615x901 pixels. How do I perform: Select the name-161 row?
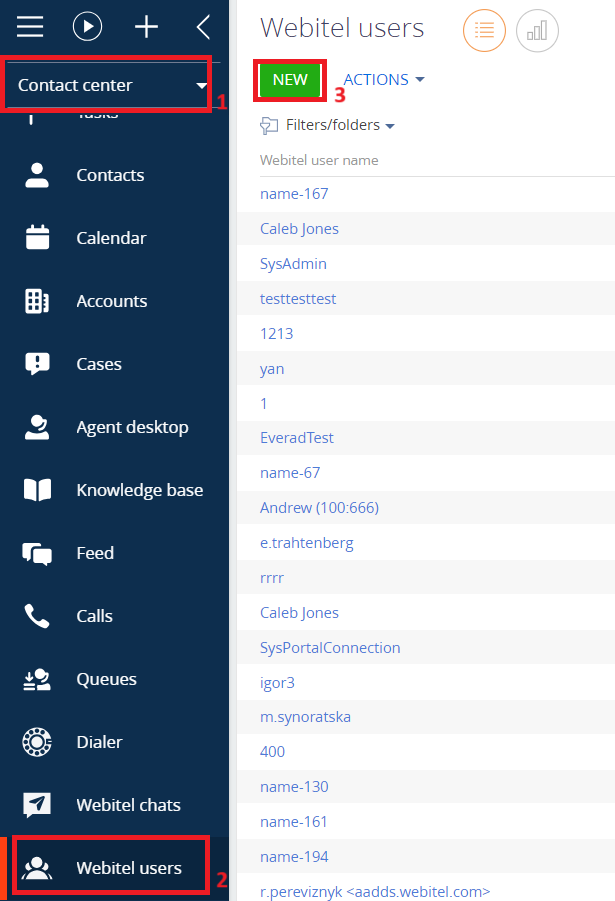426,822
